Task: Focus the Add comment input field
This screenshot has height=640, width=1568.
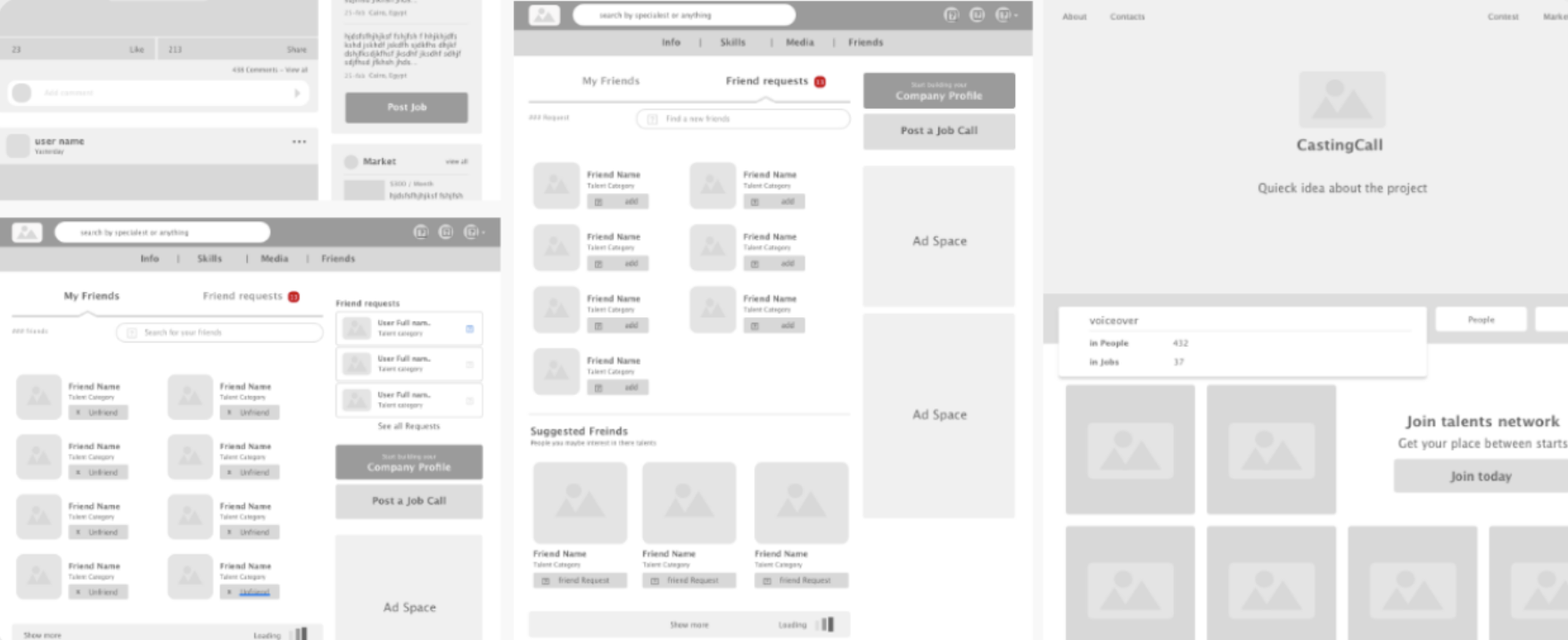Action: [159, 93]
